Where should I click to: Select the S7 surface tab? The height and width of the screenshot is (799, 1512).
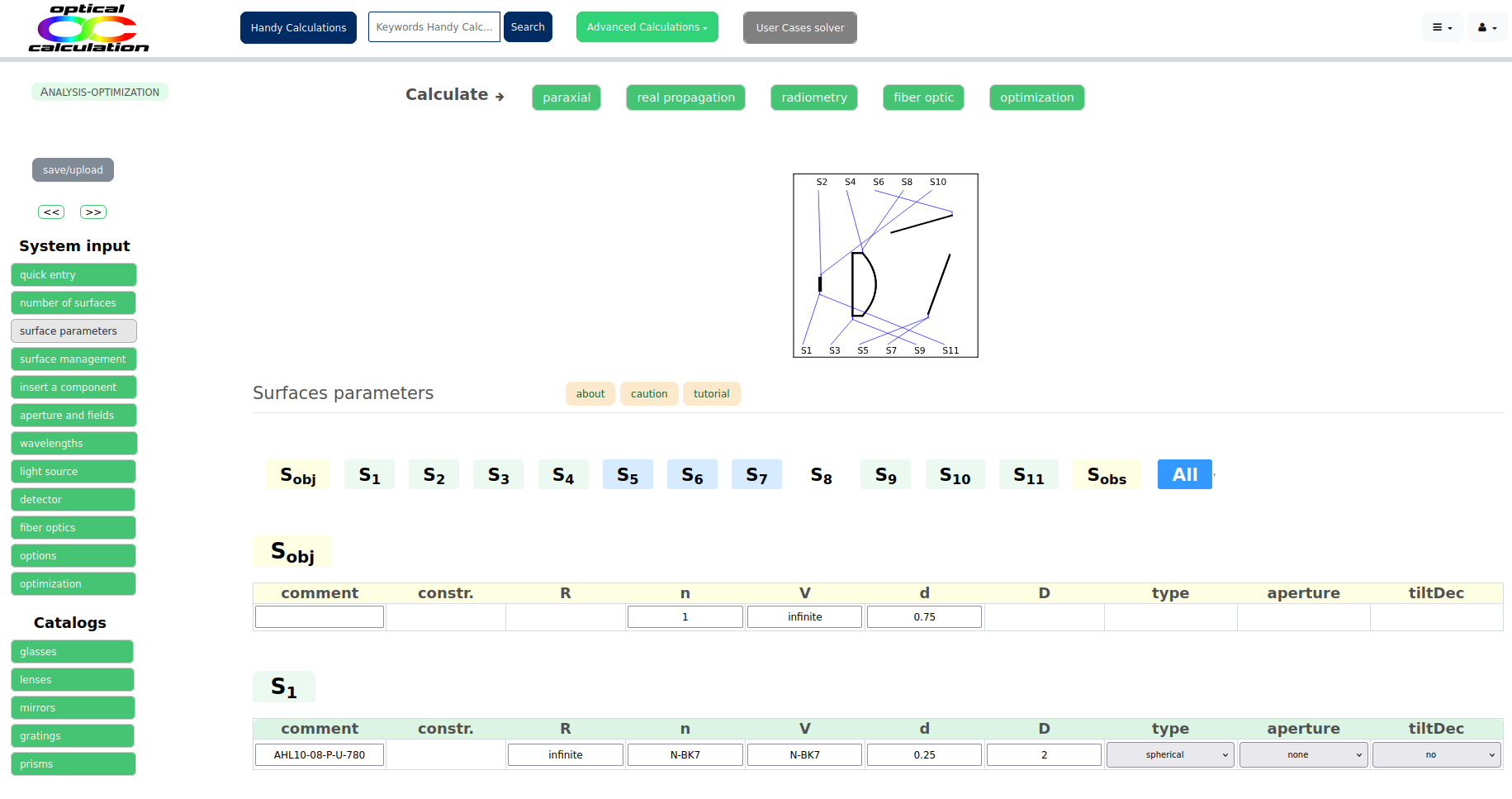point(756,475)
